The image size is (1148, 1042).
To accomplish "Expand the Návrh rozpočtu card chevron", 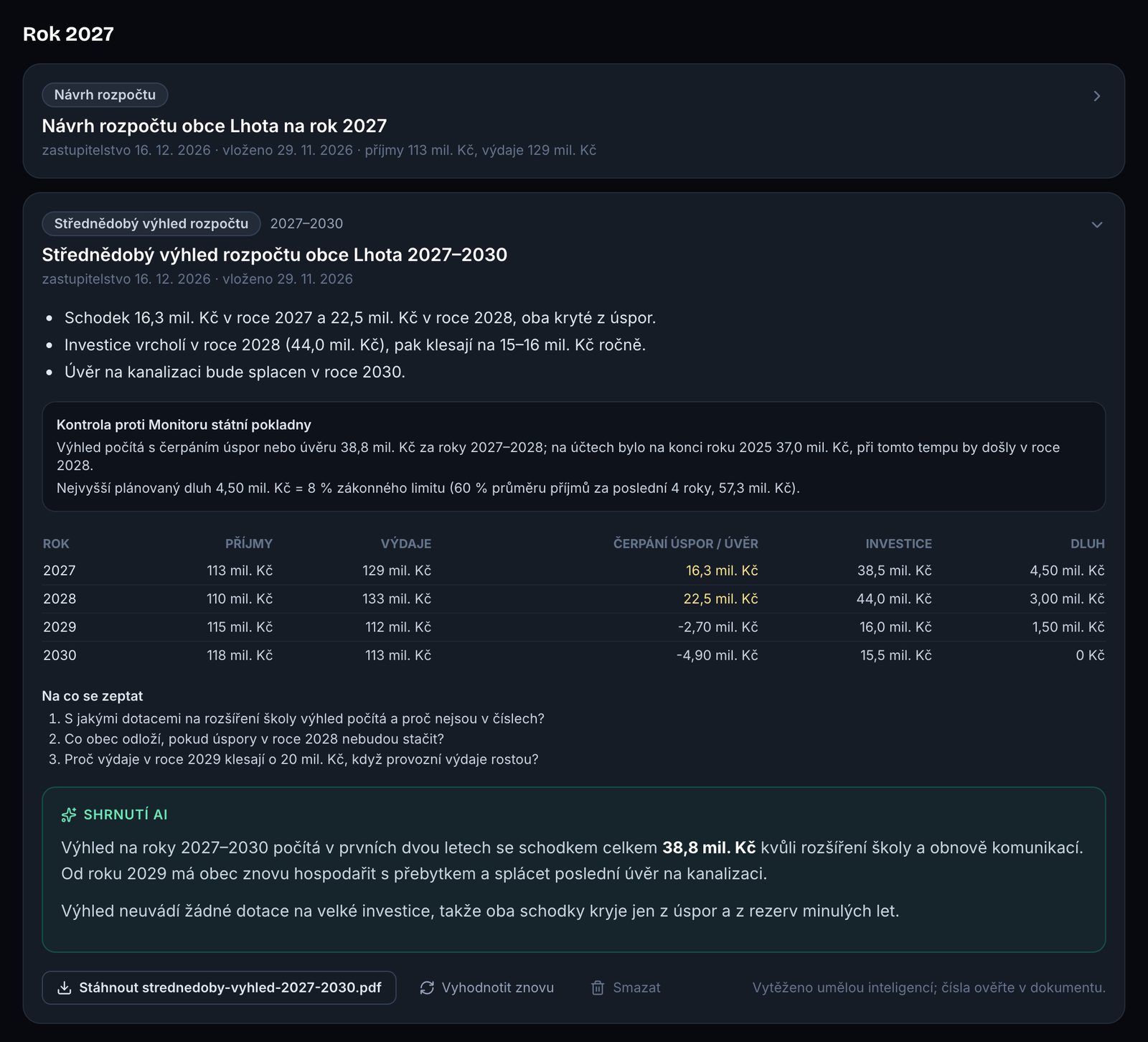I will tap(1096, 96).
